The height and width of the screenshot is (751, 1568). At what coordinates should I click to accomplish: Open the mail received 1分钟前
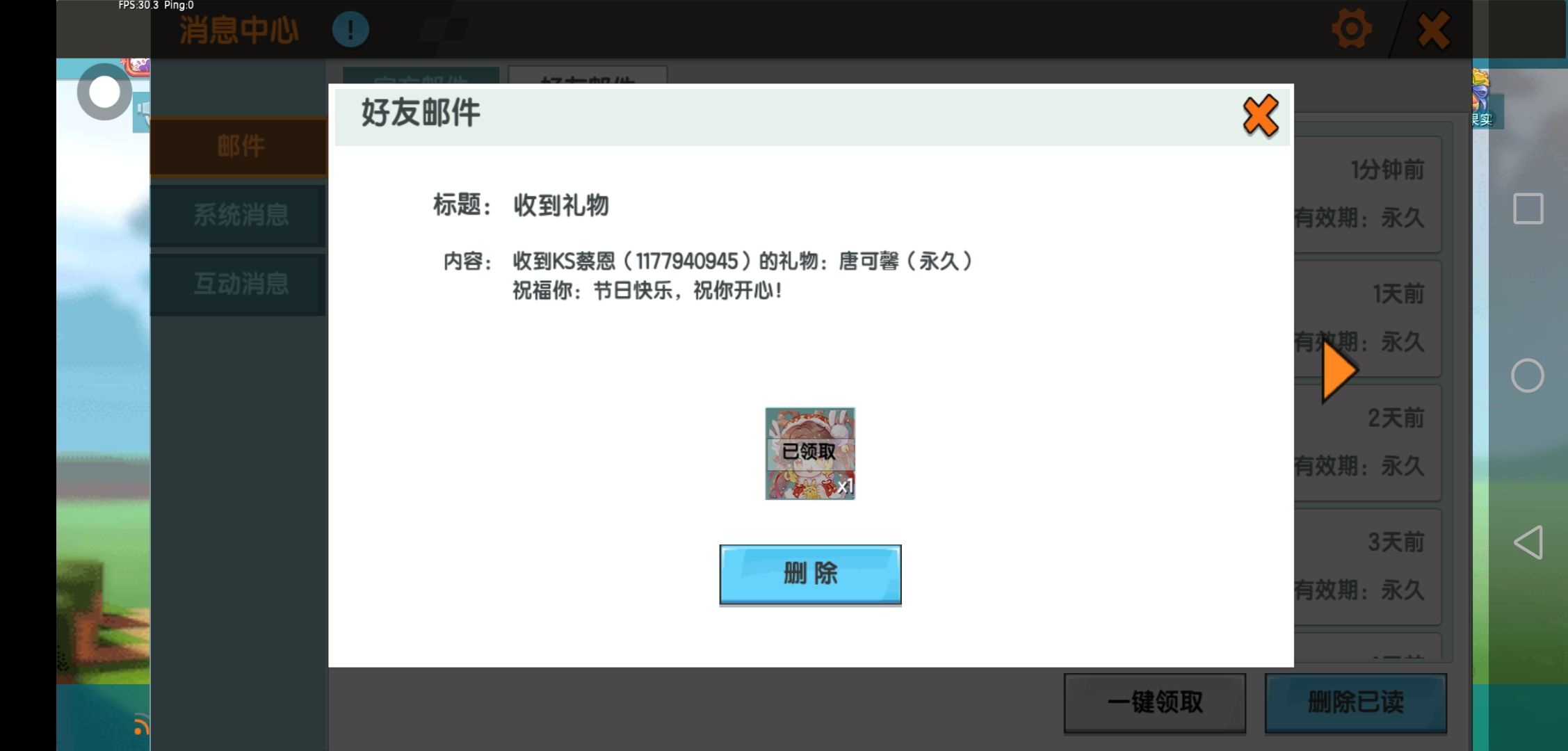pos(1366,195)
